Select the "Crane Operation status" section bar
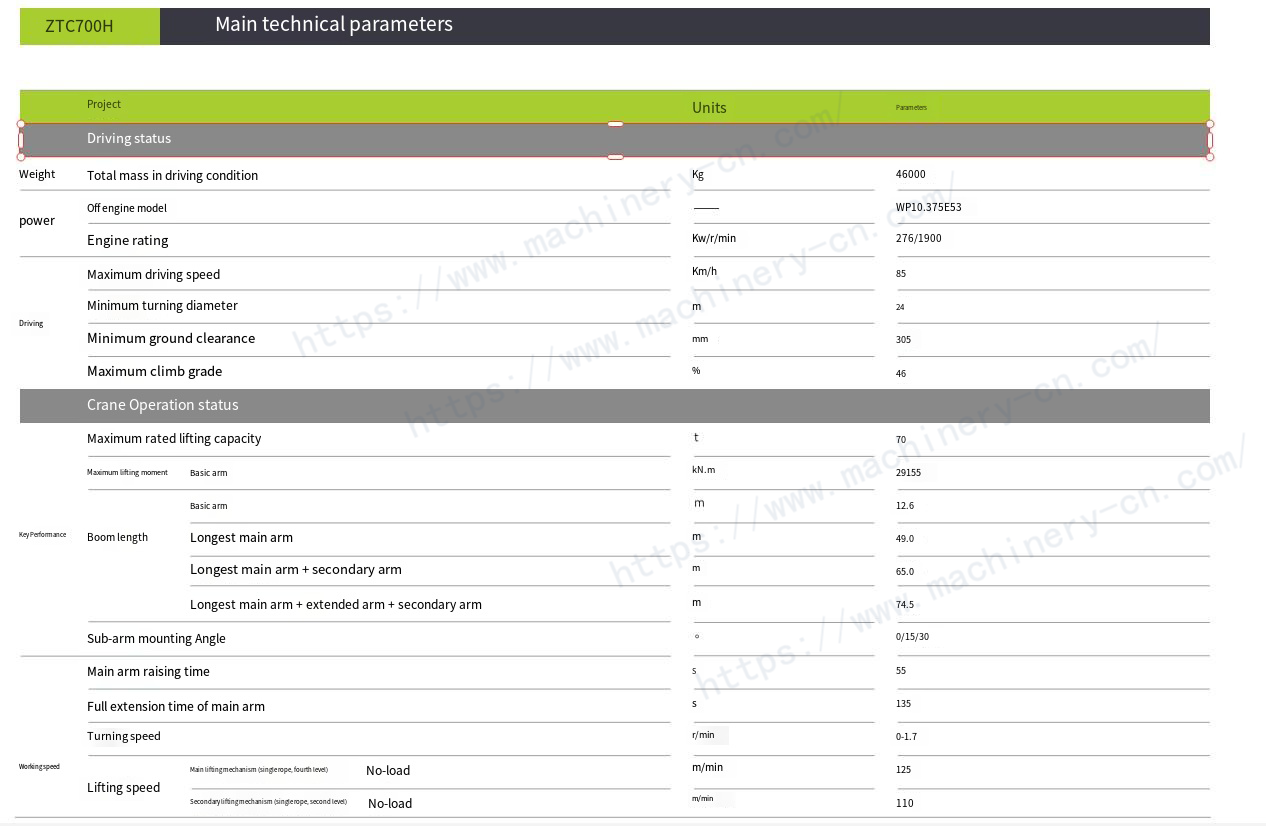Image resolution: width=1266 pixels, height=826 pixels. pos(615,405)
